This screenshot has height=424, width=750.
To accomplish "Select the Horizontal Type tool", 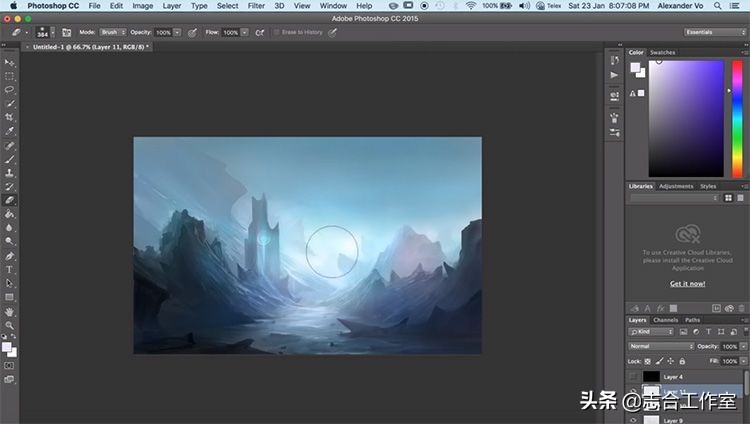I will (10, 269).
